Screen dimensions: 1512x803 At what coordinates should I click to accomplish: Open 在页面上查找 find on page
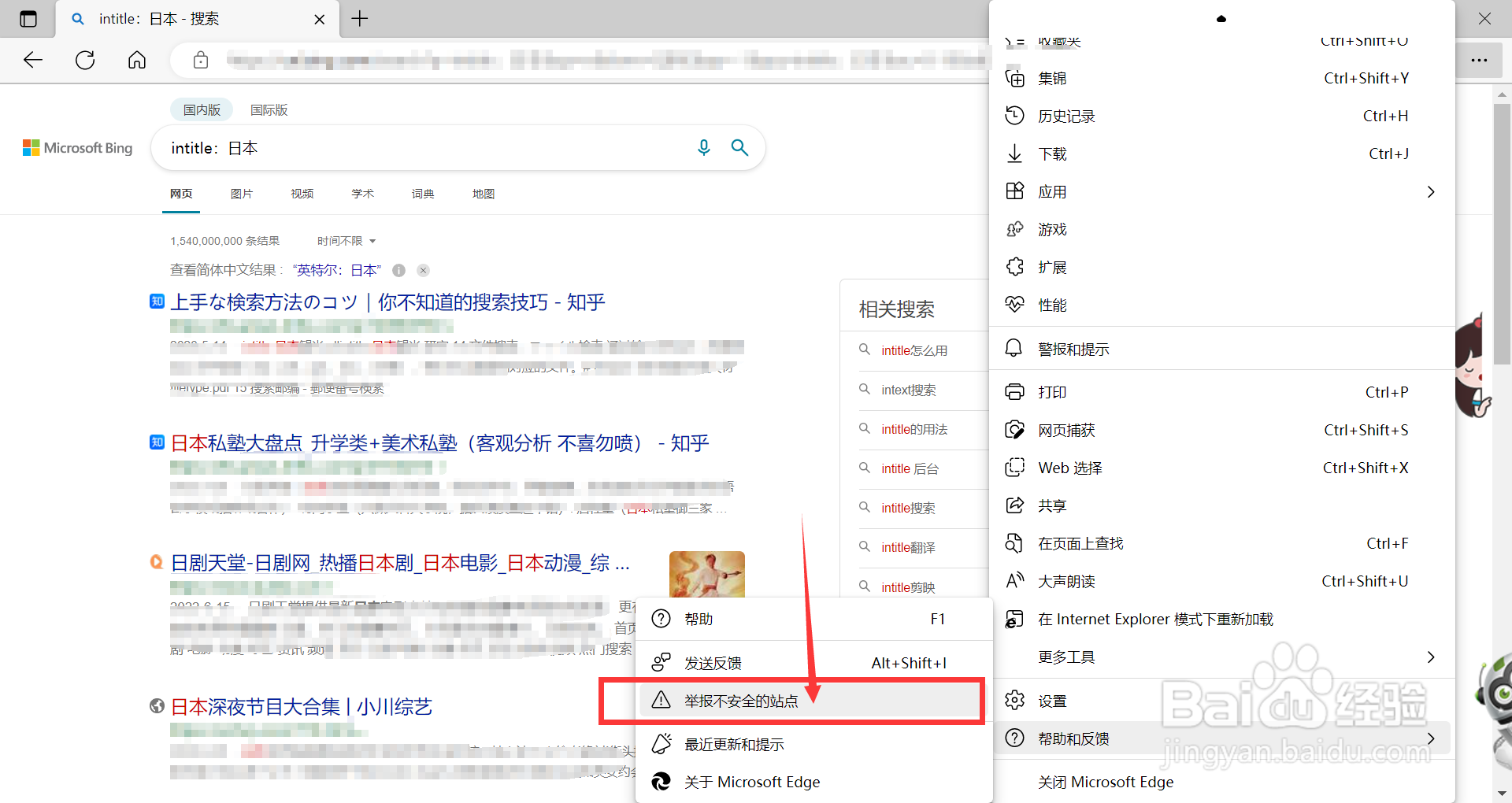(x=1221, y=543)
